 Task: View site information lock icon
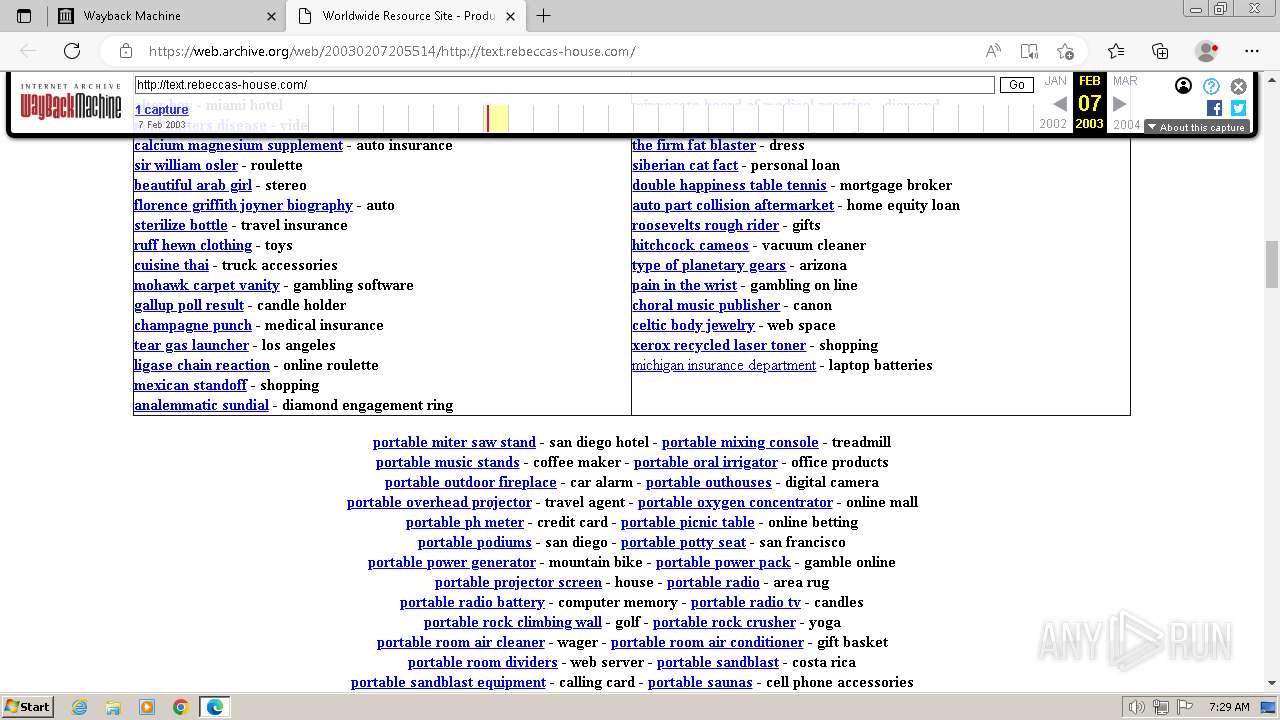tap(126, 51)
